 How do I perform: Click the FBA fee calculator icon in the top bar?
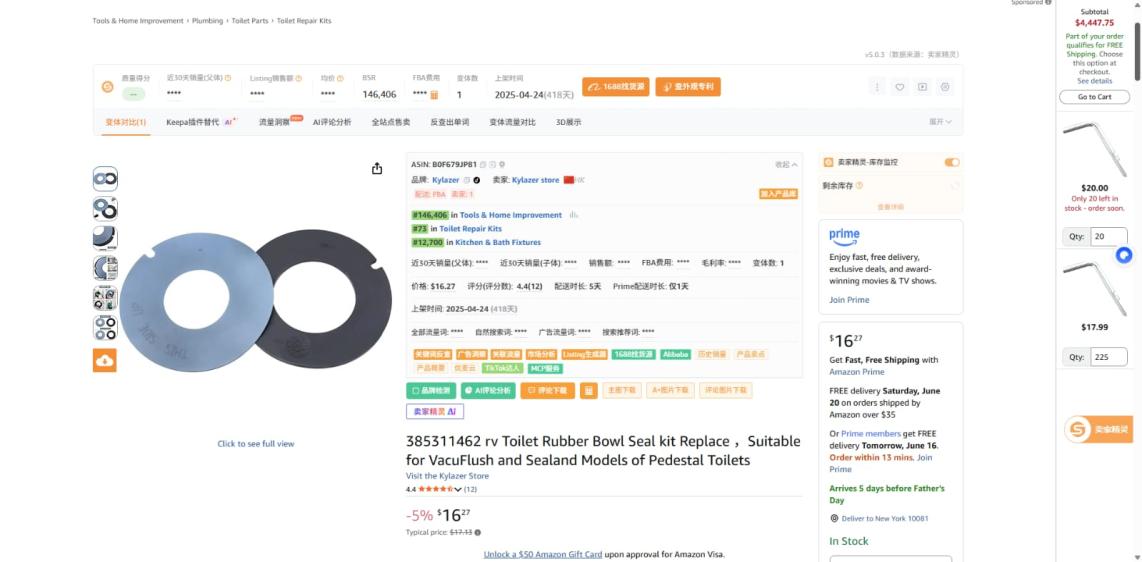point(434,95)
